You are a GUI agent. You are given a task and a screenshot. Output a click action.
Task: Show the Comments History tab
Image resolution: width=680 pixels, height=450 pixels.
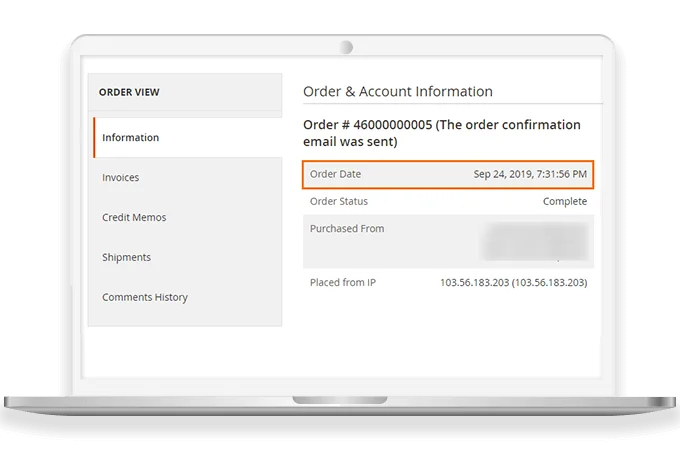pos(145,298)
